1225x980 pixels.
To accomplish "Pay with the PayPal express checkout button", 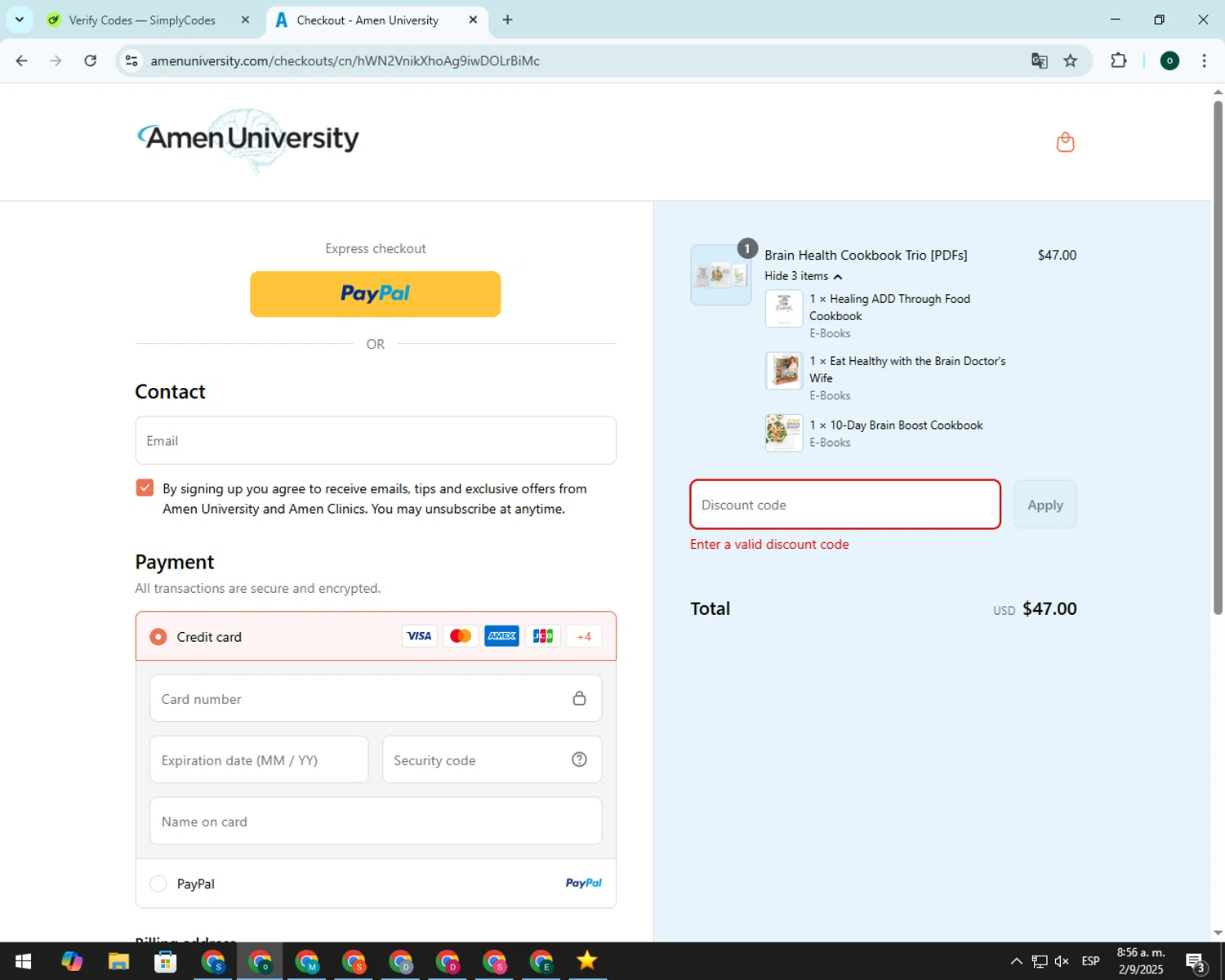I will coord(376,294).
